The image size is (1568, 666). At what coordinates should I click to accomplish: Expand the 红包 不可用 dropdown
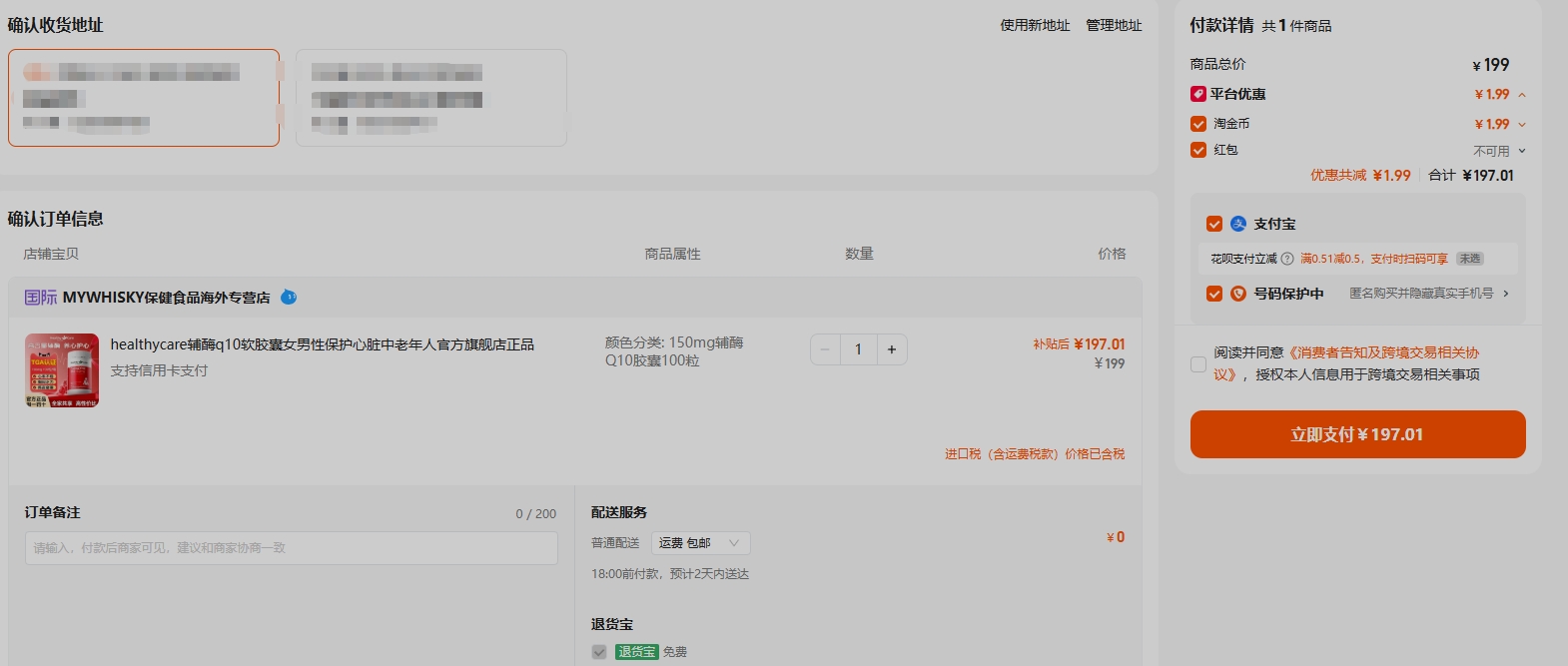tap(1522, 151)
